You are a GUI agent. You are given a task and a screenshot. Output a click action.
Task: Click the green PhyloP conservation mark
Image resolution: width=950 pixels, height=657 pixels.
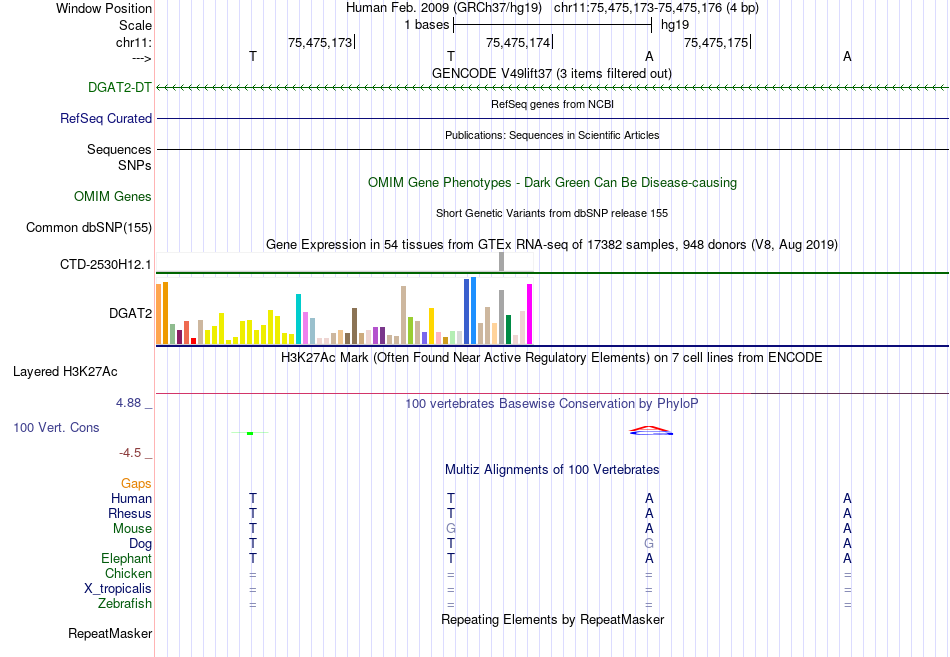pos(250,433)
